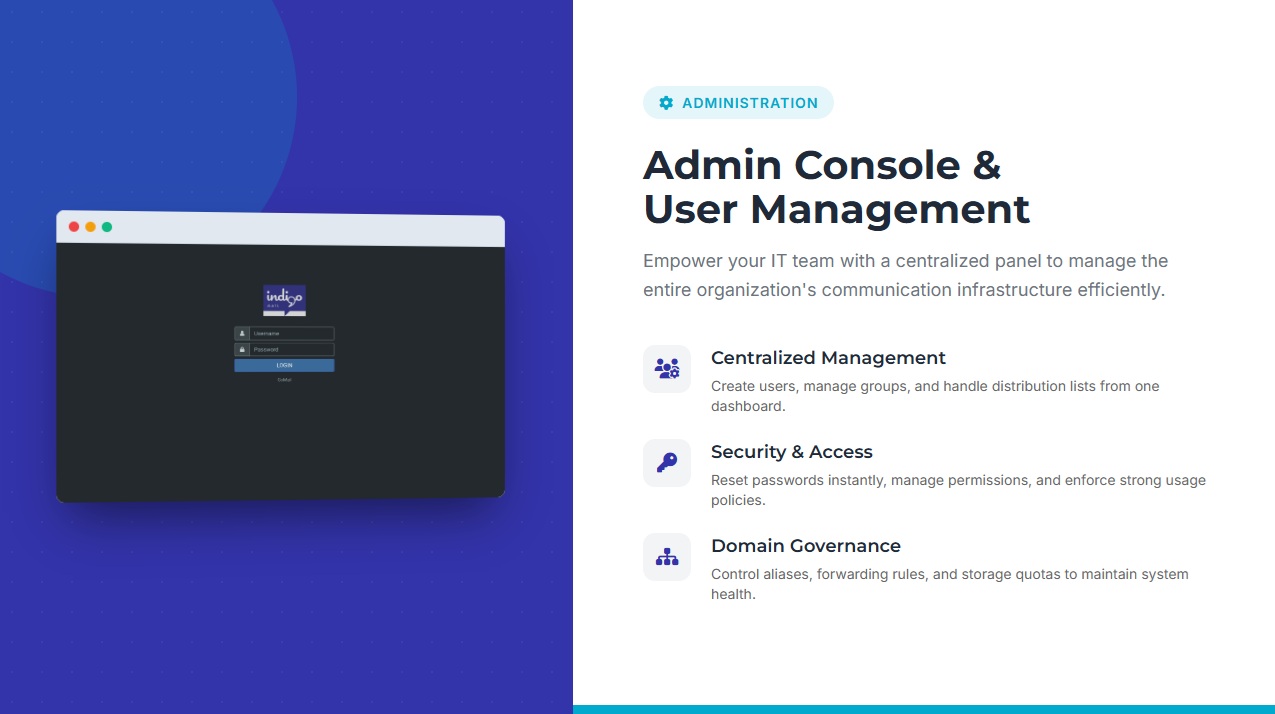
Task: Click the Admin Console & User Management title
Action: pos(836,187)
